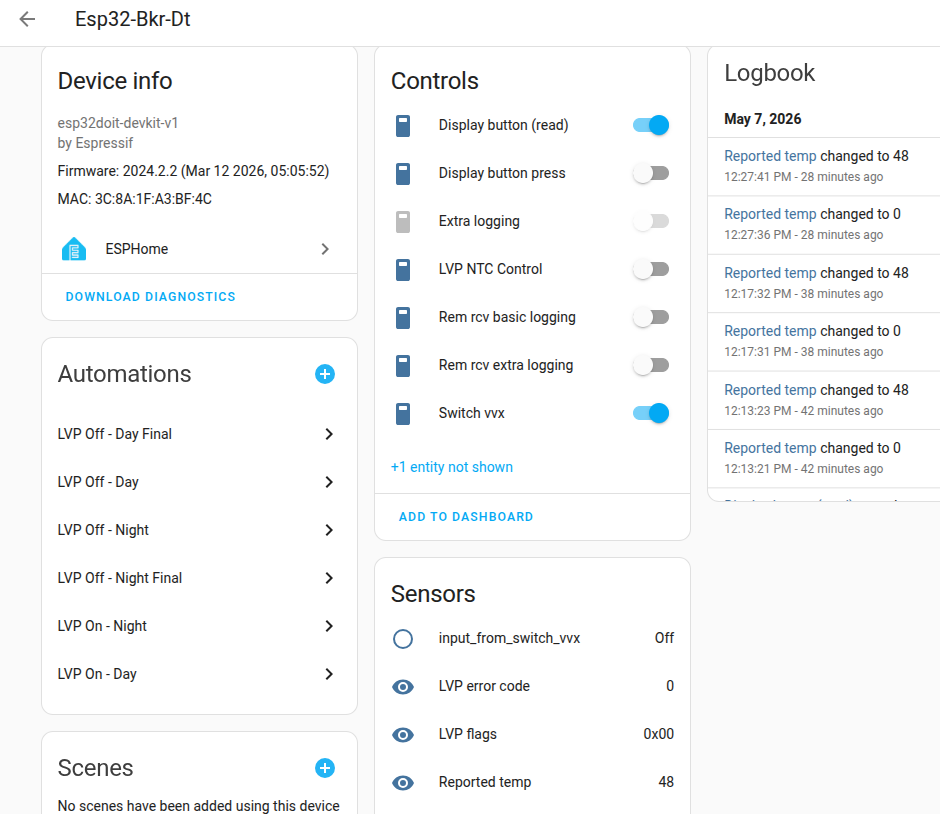This screenshot has width=940, height=814.
Task: Click the input_from_switch_vvx Off state
Action: [x=664, y=638]
